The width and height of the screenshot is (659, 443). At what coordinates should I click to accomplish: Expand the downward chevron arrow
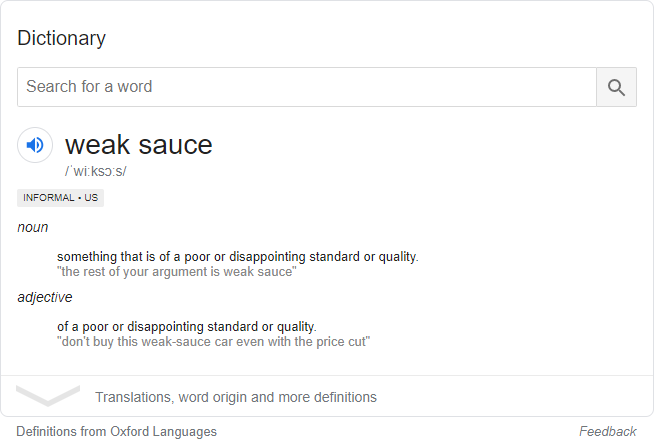(48, 395)
